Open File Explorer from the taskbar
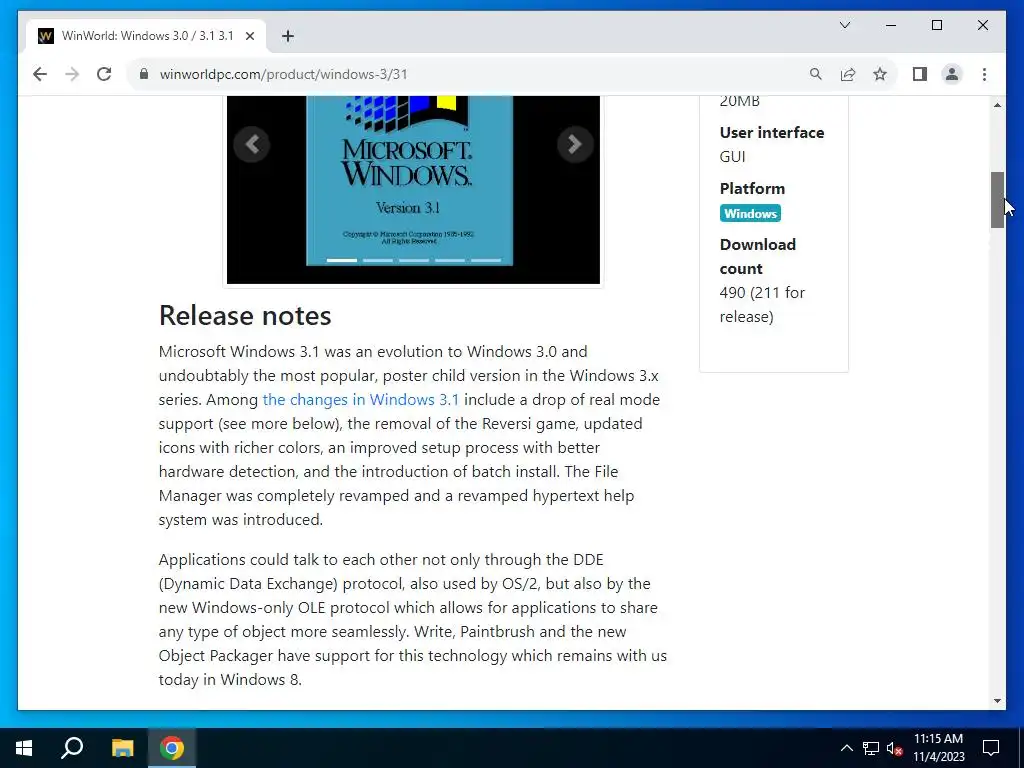The image size is (1024, 768). click(x=122, y=748)
